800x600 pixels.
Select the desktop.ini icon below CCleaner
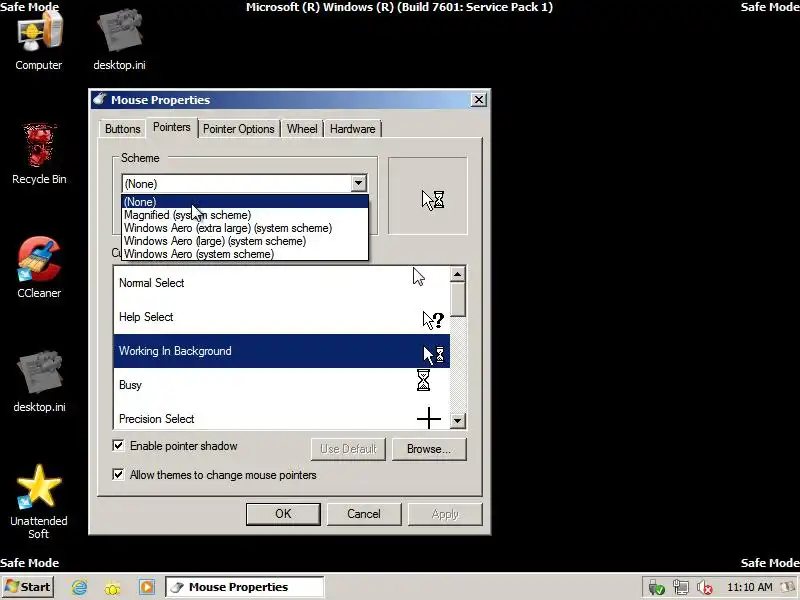39,381
